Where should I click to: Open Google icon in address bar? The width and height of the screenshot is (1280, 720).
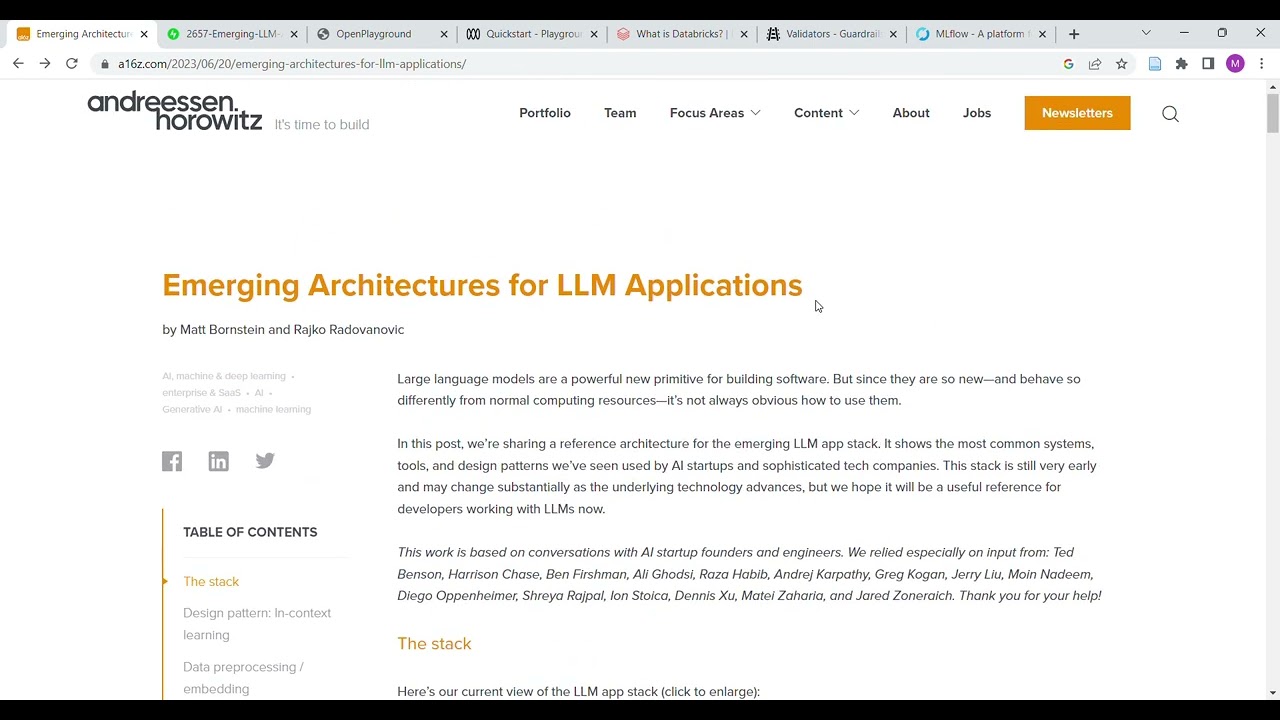tap(1068, 64)
